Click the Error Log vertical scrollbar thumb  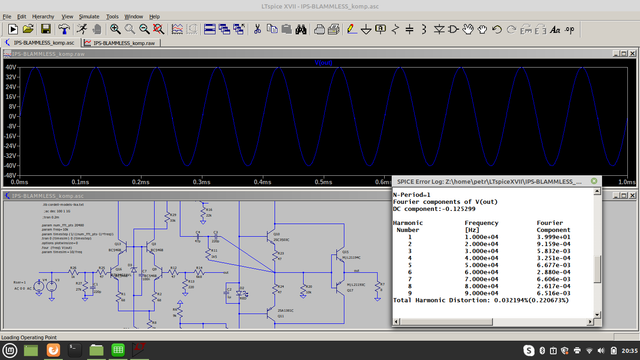click(597, 269)
